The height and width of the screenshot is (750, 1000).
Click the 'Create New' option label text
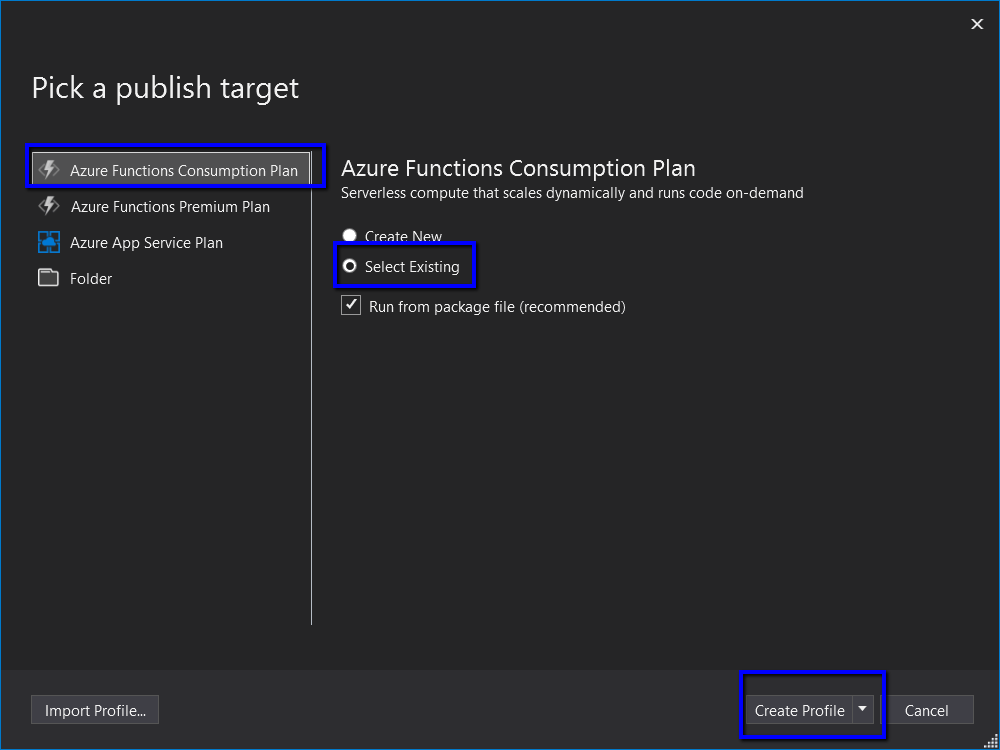click(x=403, y=237)
